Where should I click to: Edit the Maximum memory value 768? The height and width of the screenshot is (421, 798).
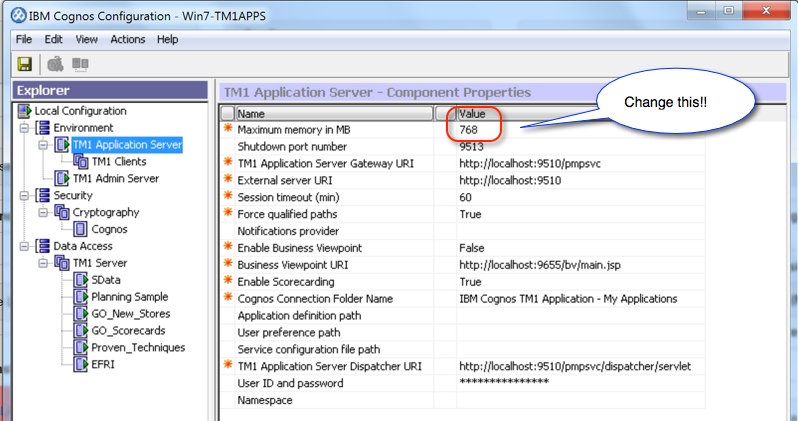468,130
